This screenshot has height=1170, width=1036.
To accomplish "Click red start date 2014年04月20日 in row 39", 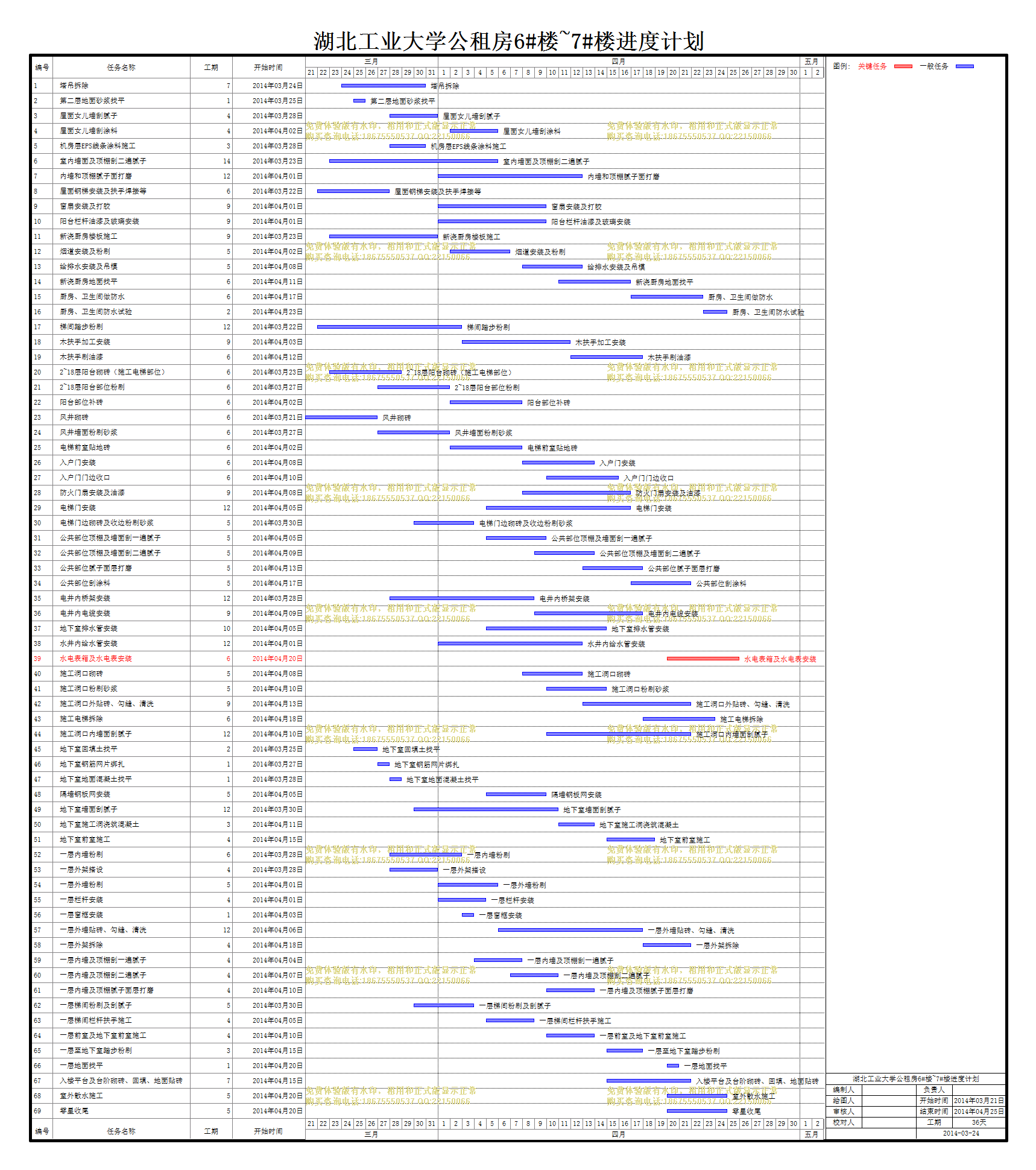I will pos(277,659).
